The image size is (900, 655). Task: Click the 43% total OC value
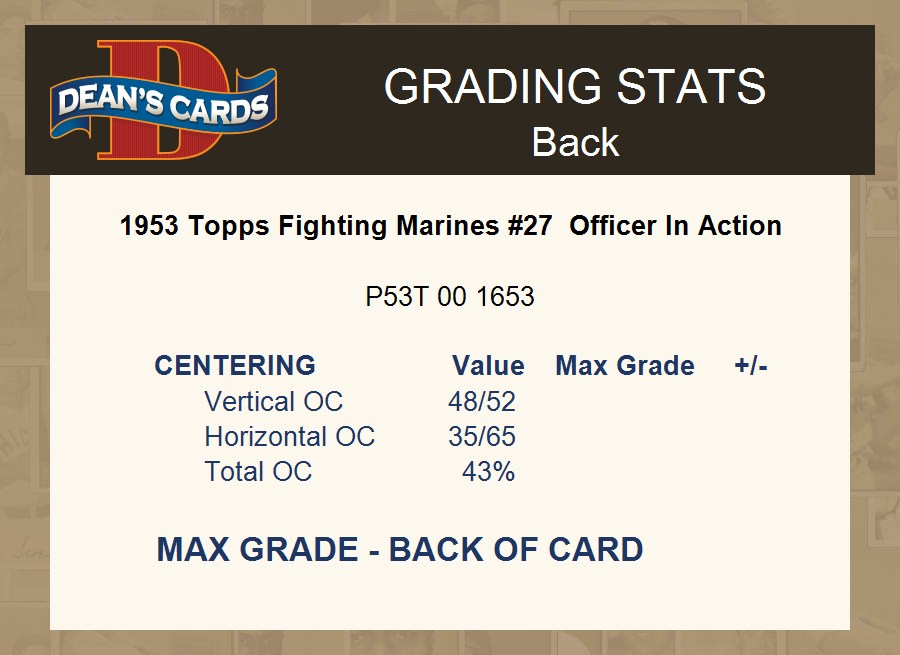click(x=488, y=472)
